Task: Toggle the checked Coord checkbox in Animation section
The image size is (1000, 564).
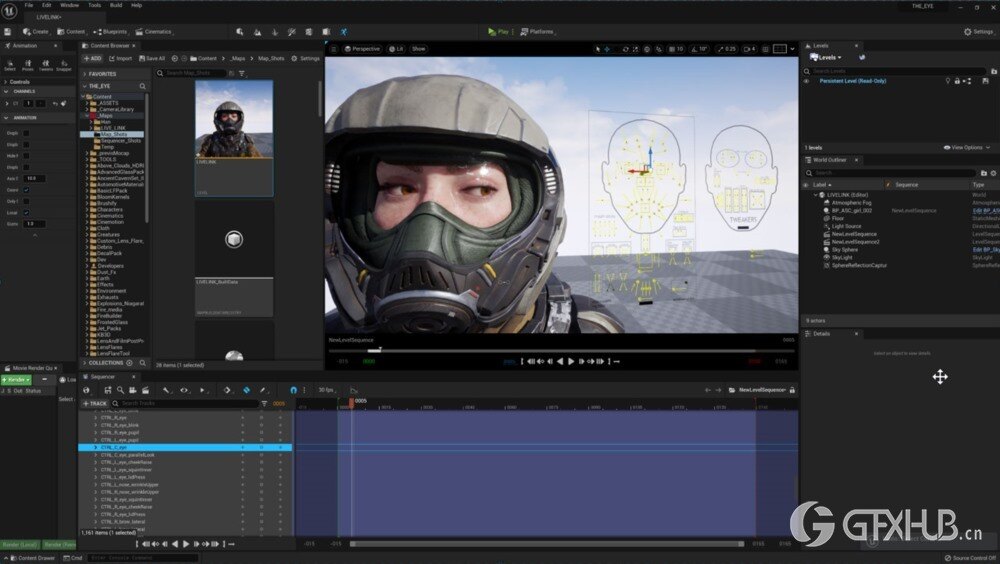Action: click(26, 190)
